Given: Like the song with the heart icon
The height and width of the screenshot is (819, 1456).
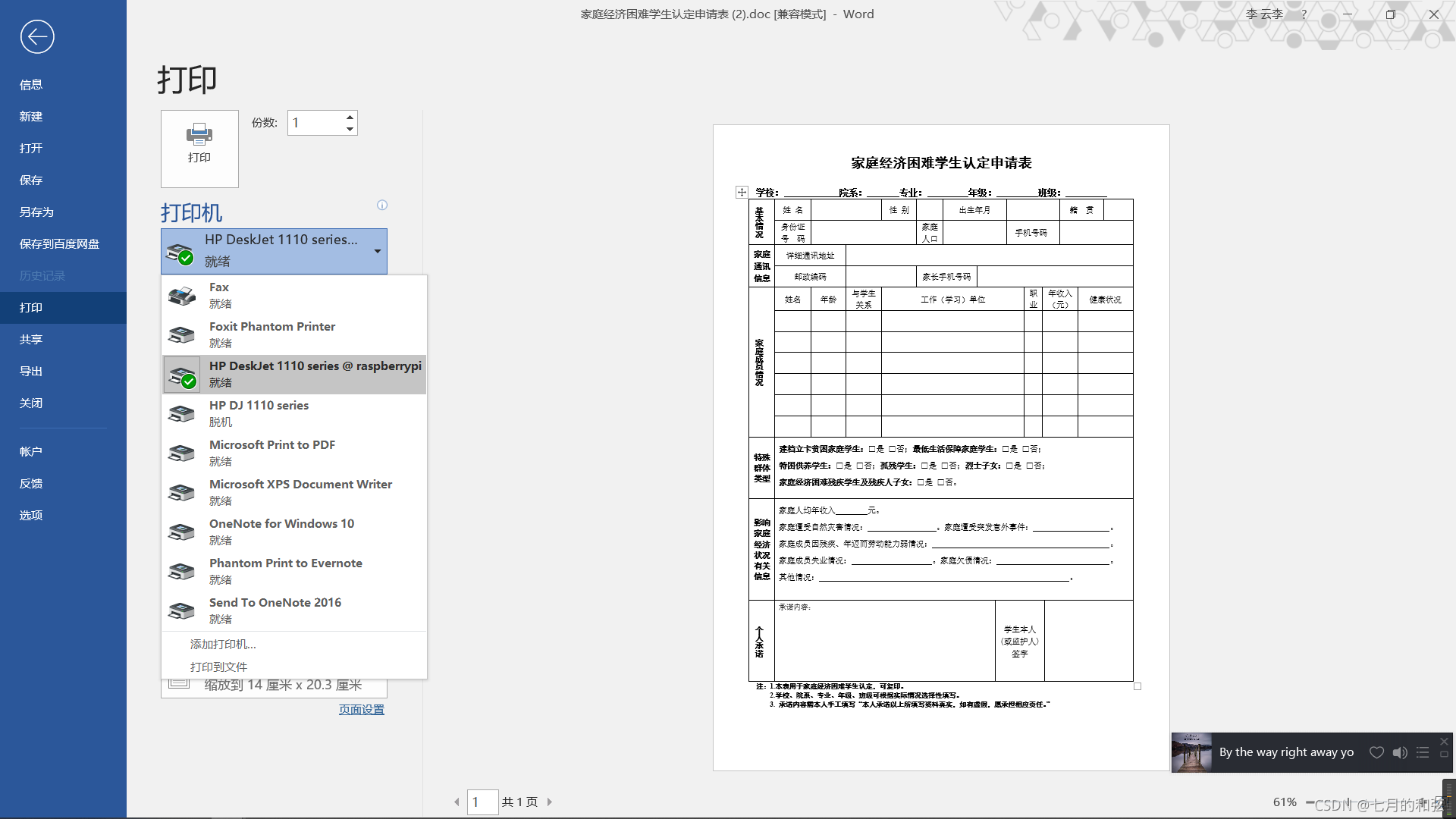Looking at the screenshot, I should (x=1376, y=752).
